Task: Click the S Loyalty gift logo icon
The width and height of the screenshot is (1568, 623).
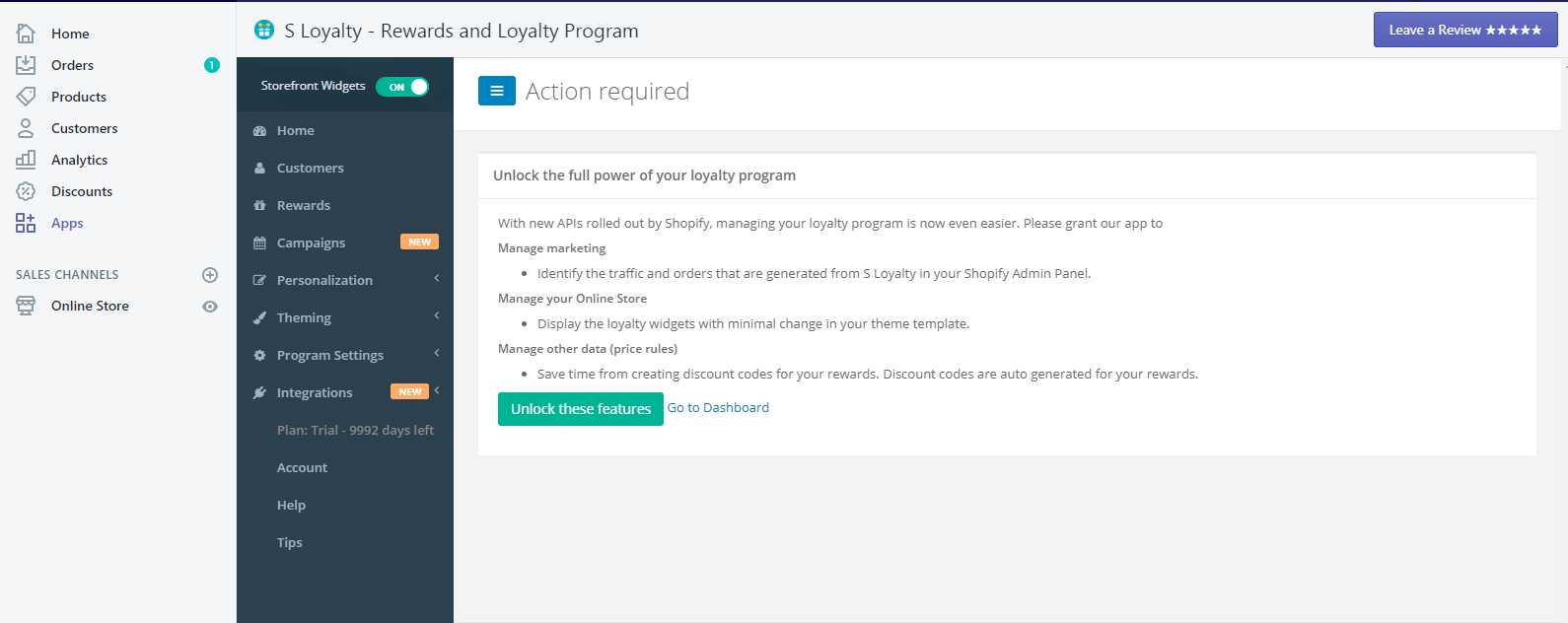Action: click(263, 30)
